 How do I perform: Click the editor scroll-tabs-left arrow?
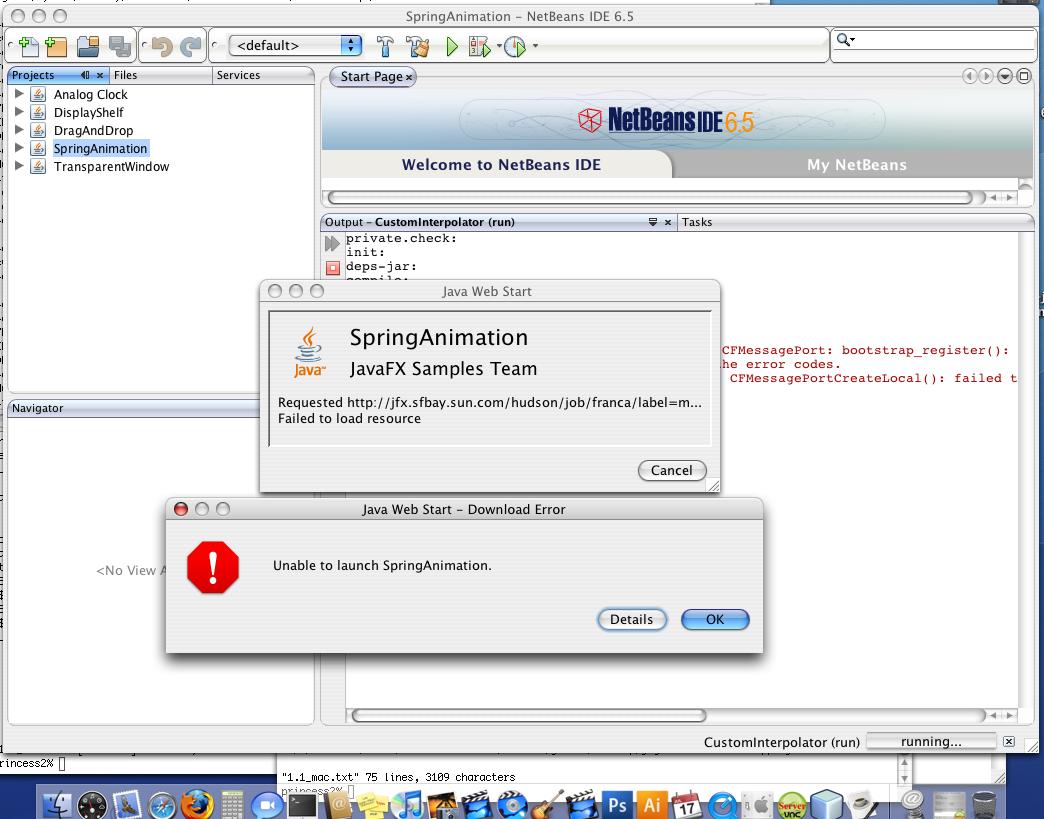(970, 76)
